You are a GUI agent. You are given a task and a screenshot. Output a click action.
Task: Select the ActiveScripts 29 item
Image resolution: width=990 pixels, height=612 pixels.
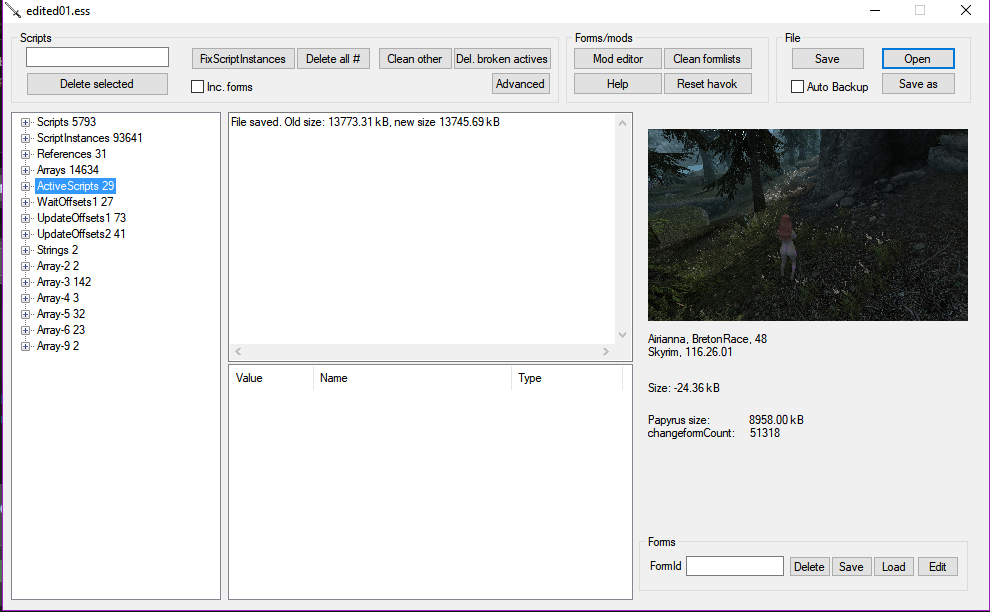click(75, 186)
